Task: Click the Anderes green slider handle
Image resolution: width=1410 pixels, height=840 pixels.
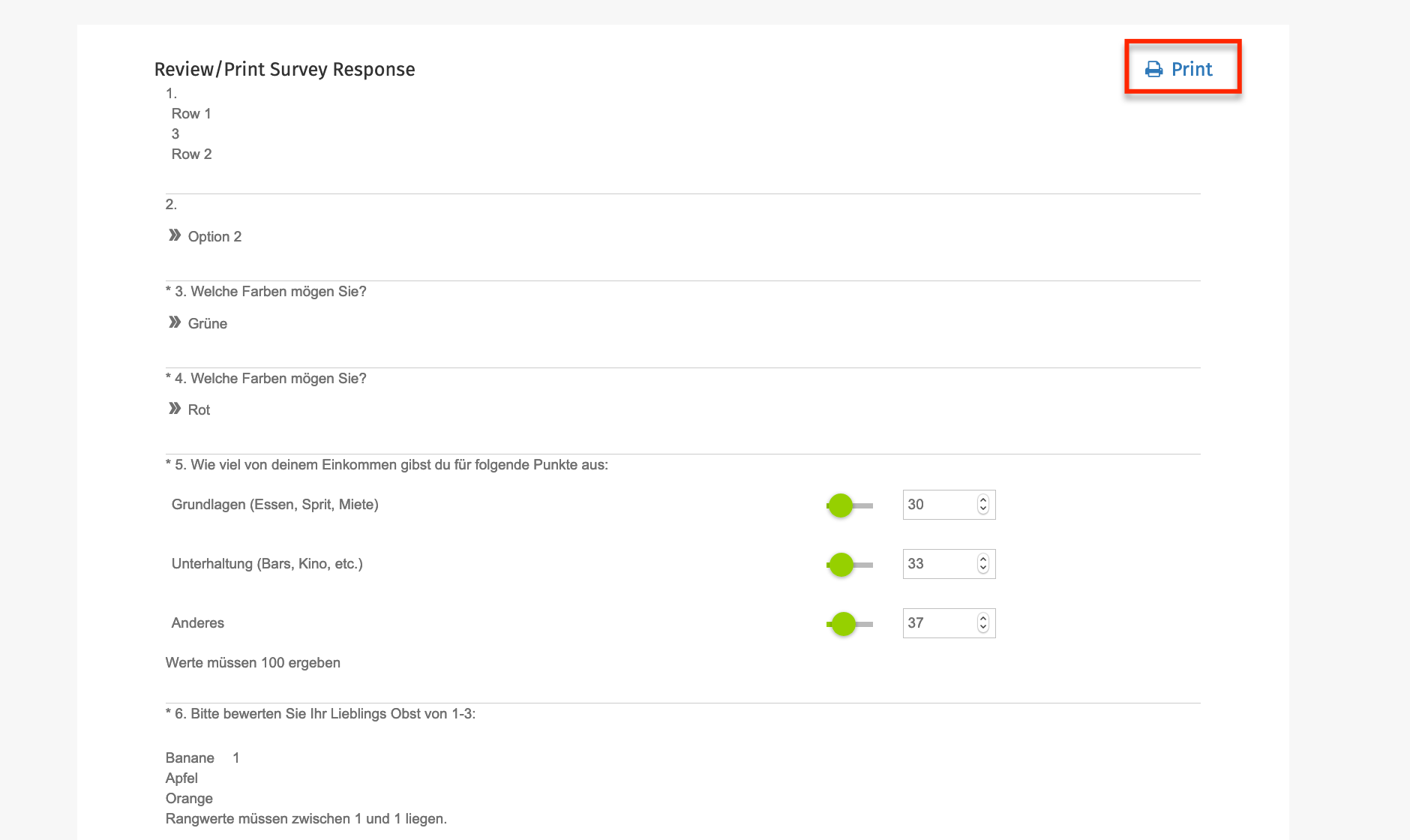Action: (x=844, y=624)
